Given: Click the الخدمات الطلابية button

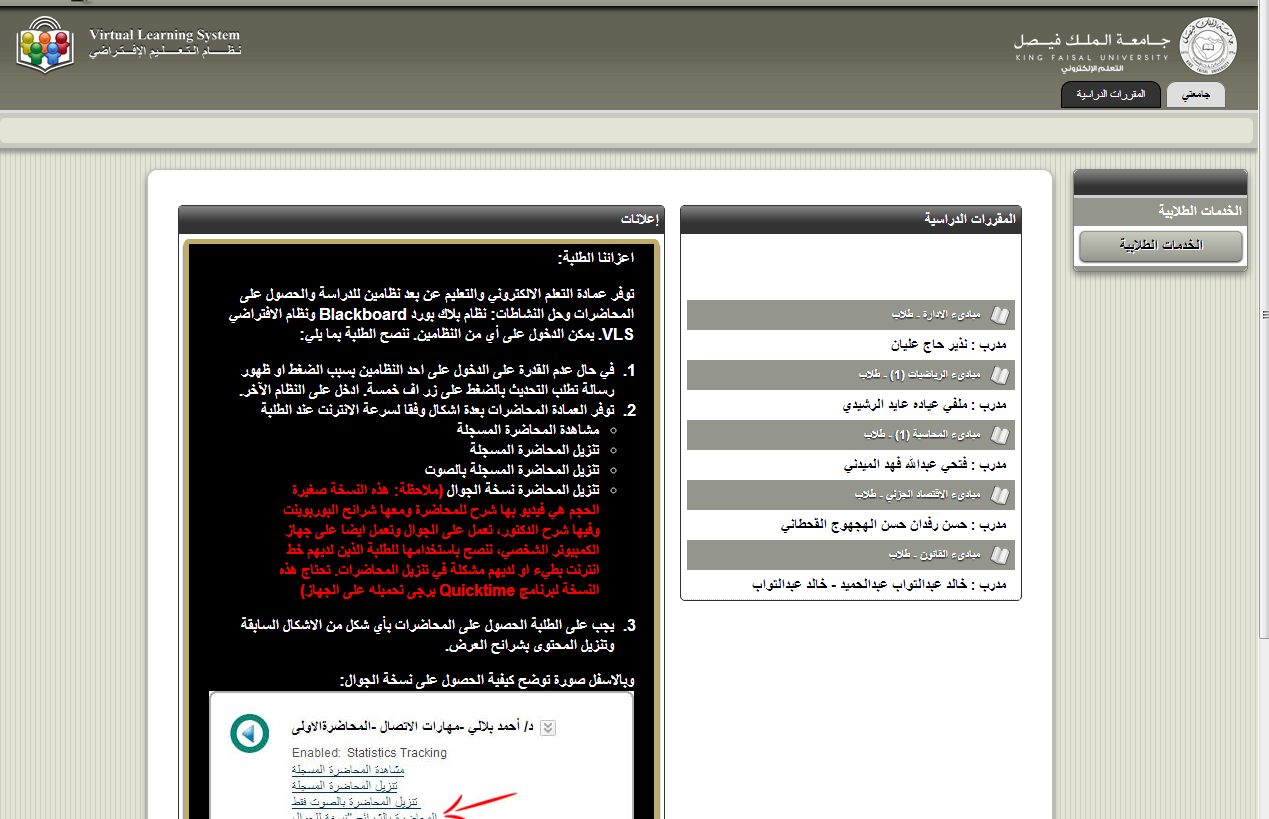Looking at the screenshot, I should pos(1161,246).
